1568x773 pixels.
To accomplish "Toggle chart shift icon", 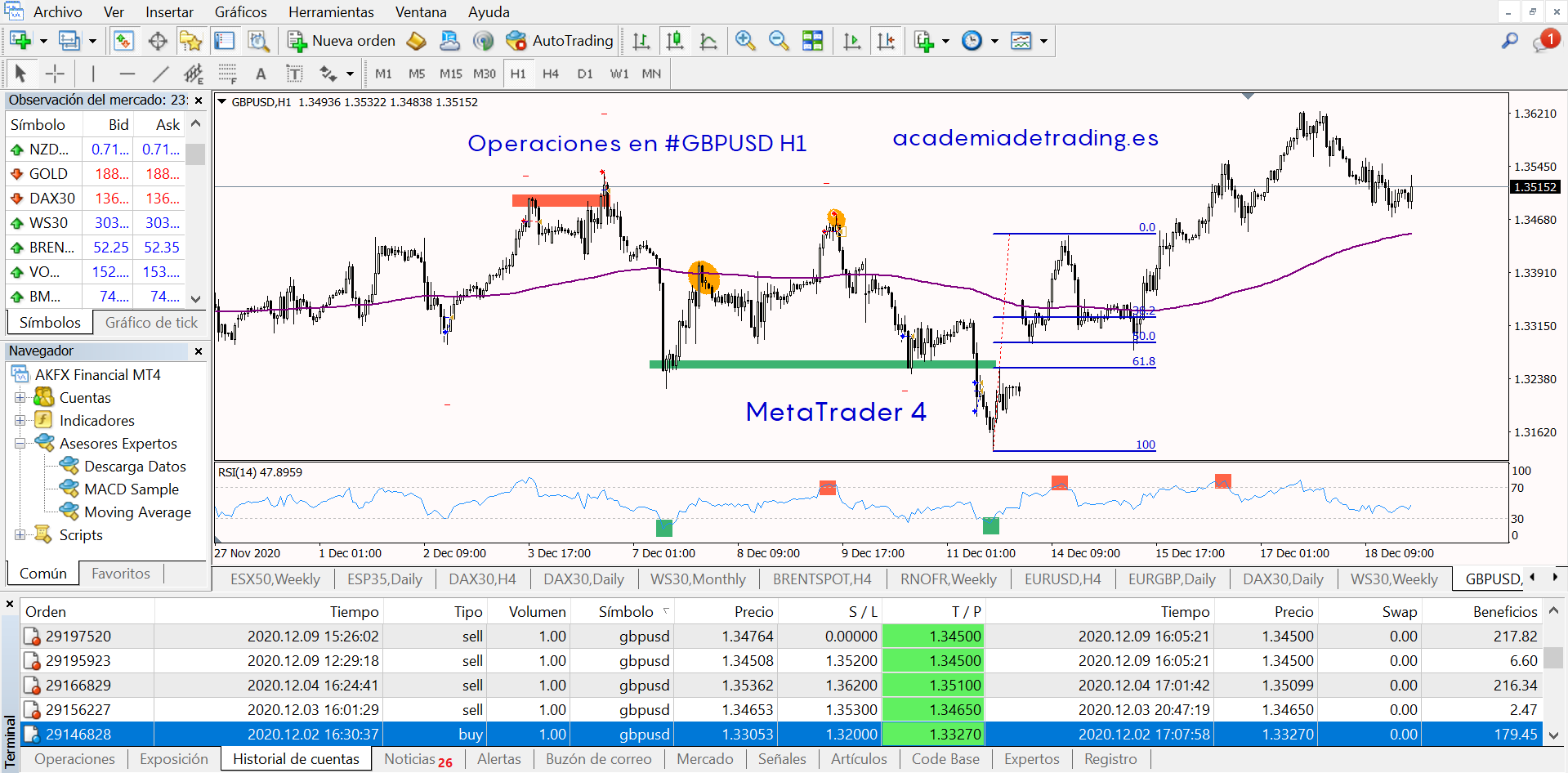I will [x=886, y=40].
